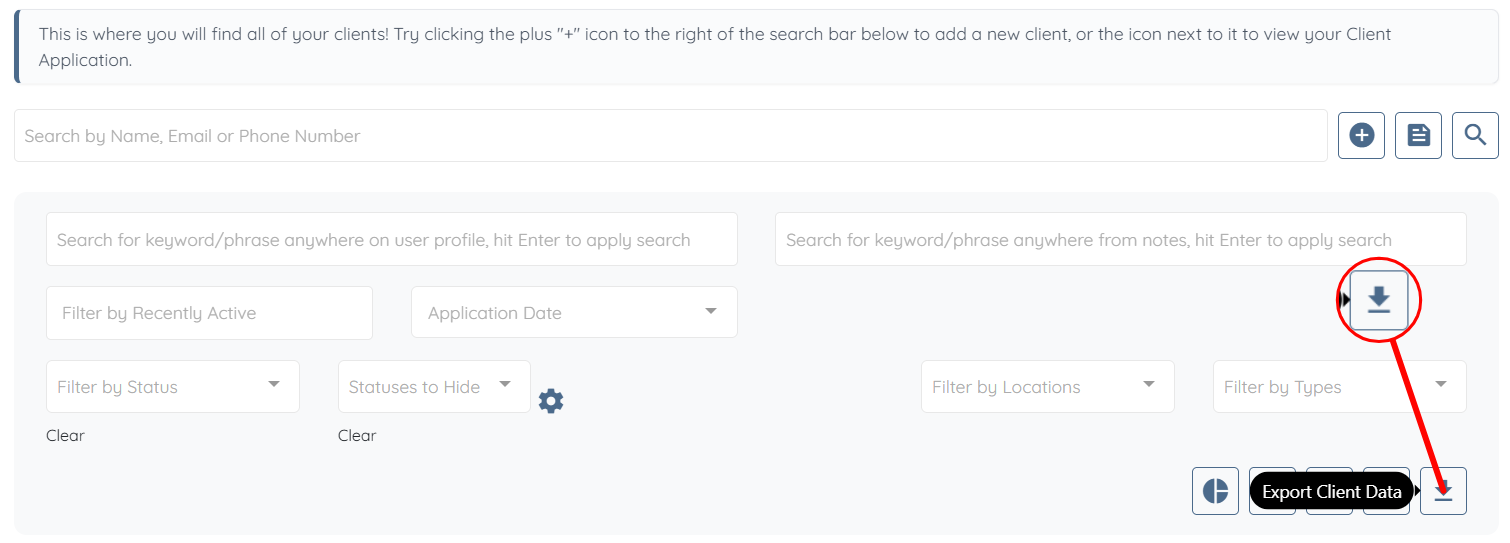Focus the Name, Email or Phone search field
This screenshot has width=1510, height=543.
click(x=670, y=136)
